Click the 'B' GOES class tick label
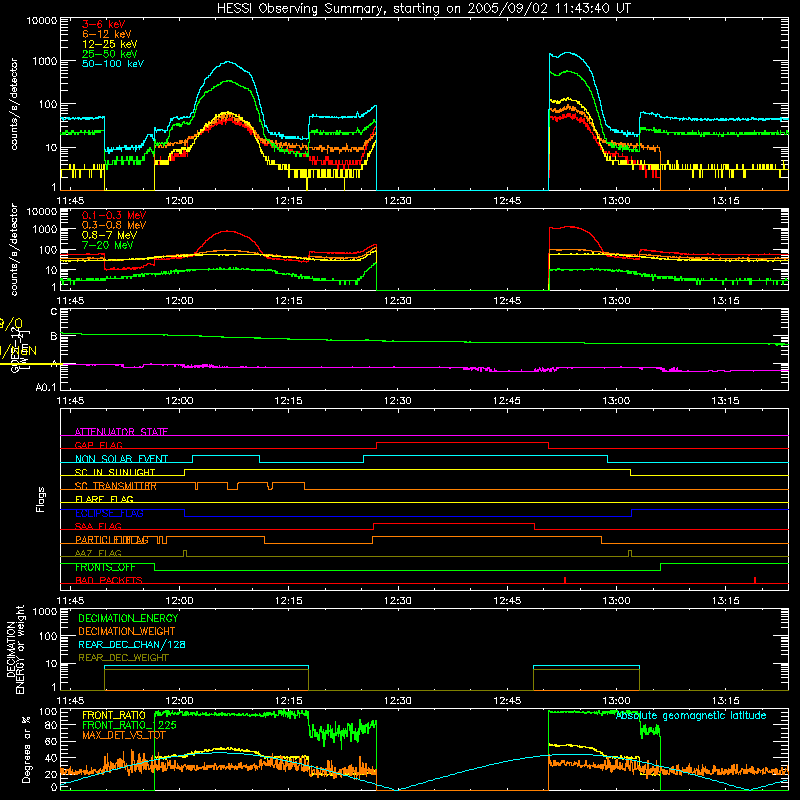Viewport: 800px width, 800px height. (54, 336)
